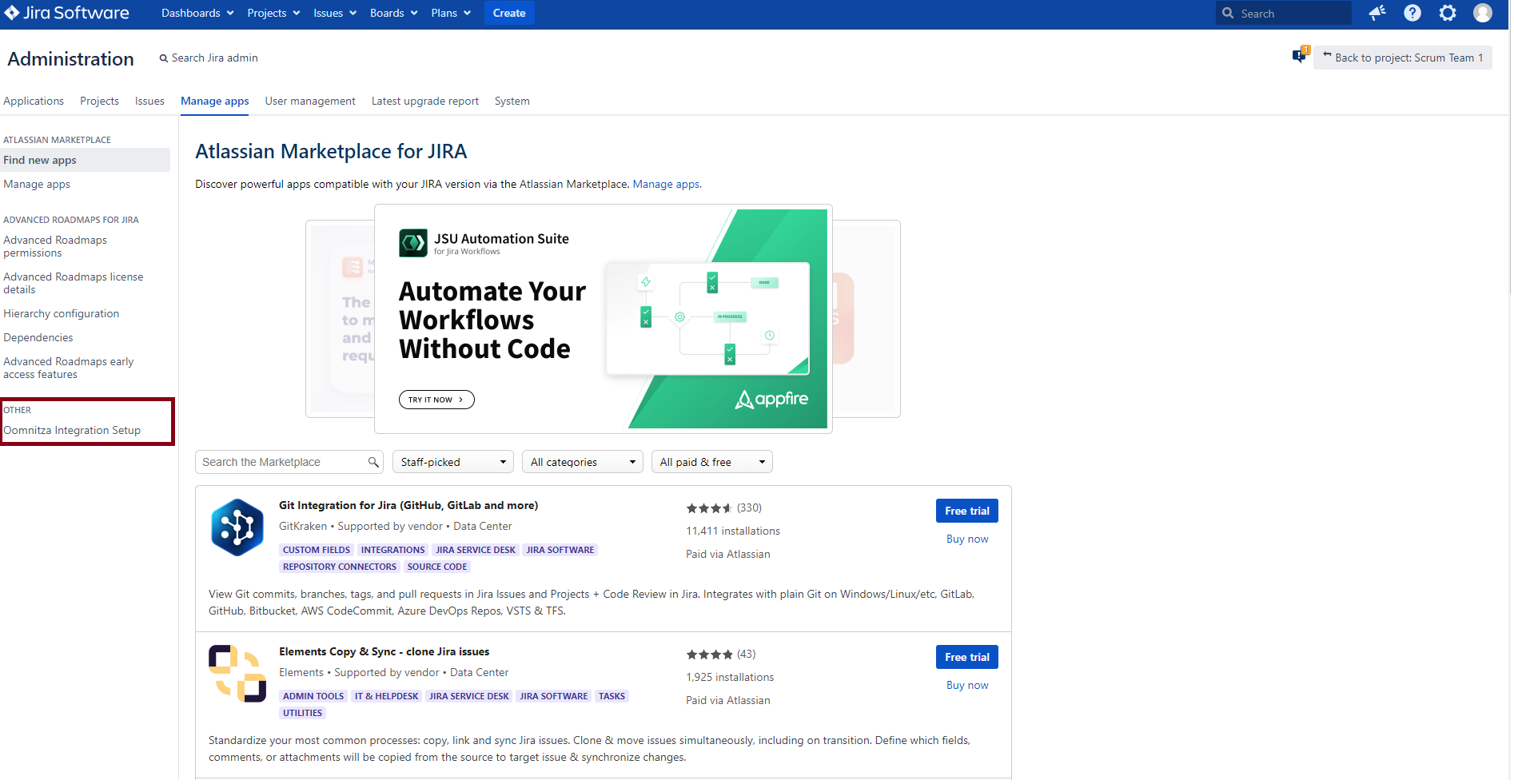Click the Git Integration for Jira app icon

pos(237,527)
